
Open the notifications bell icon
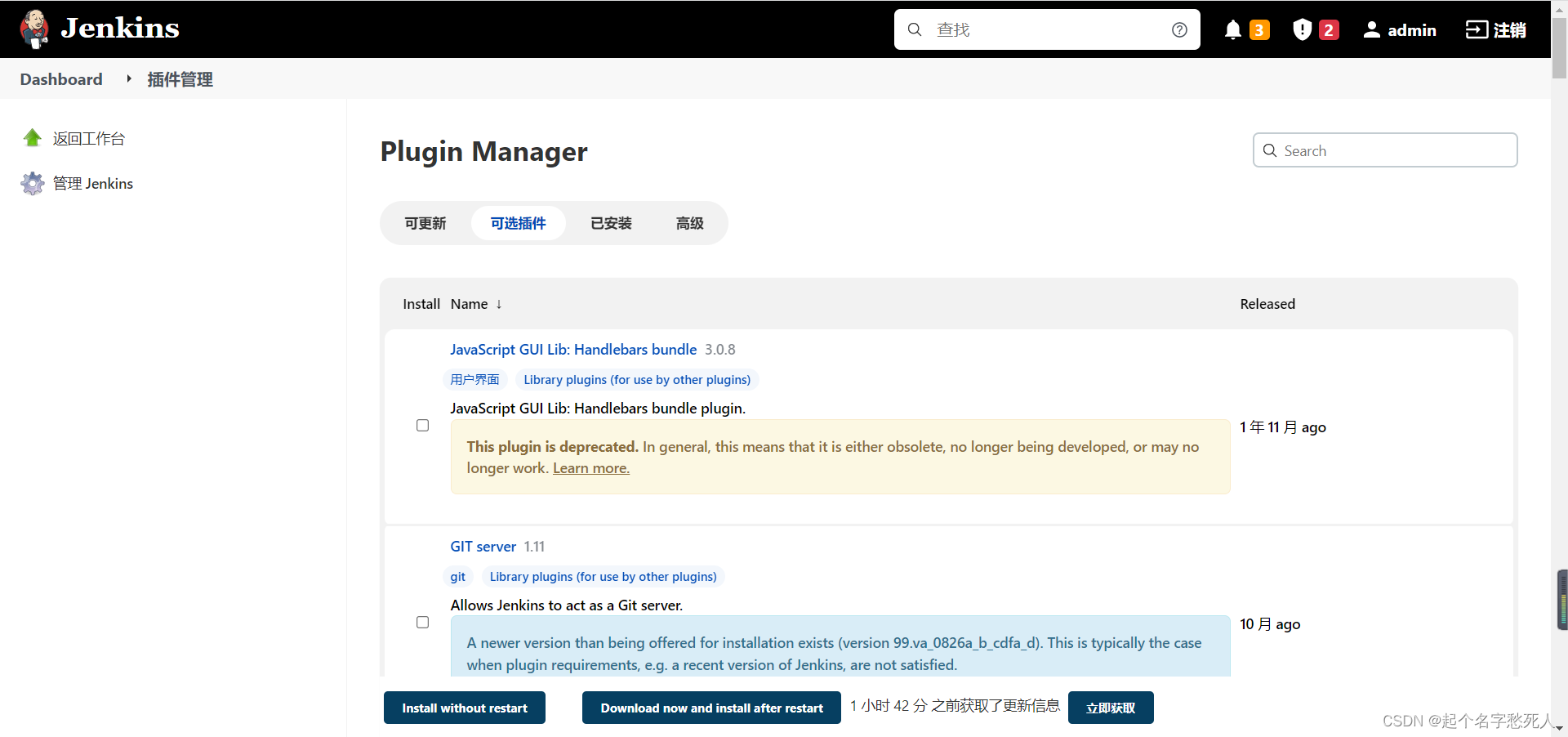click(x=1233, y=30)
